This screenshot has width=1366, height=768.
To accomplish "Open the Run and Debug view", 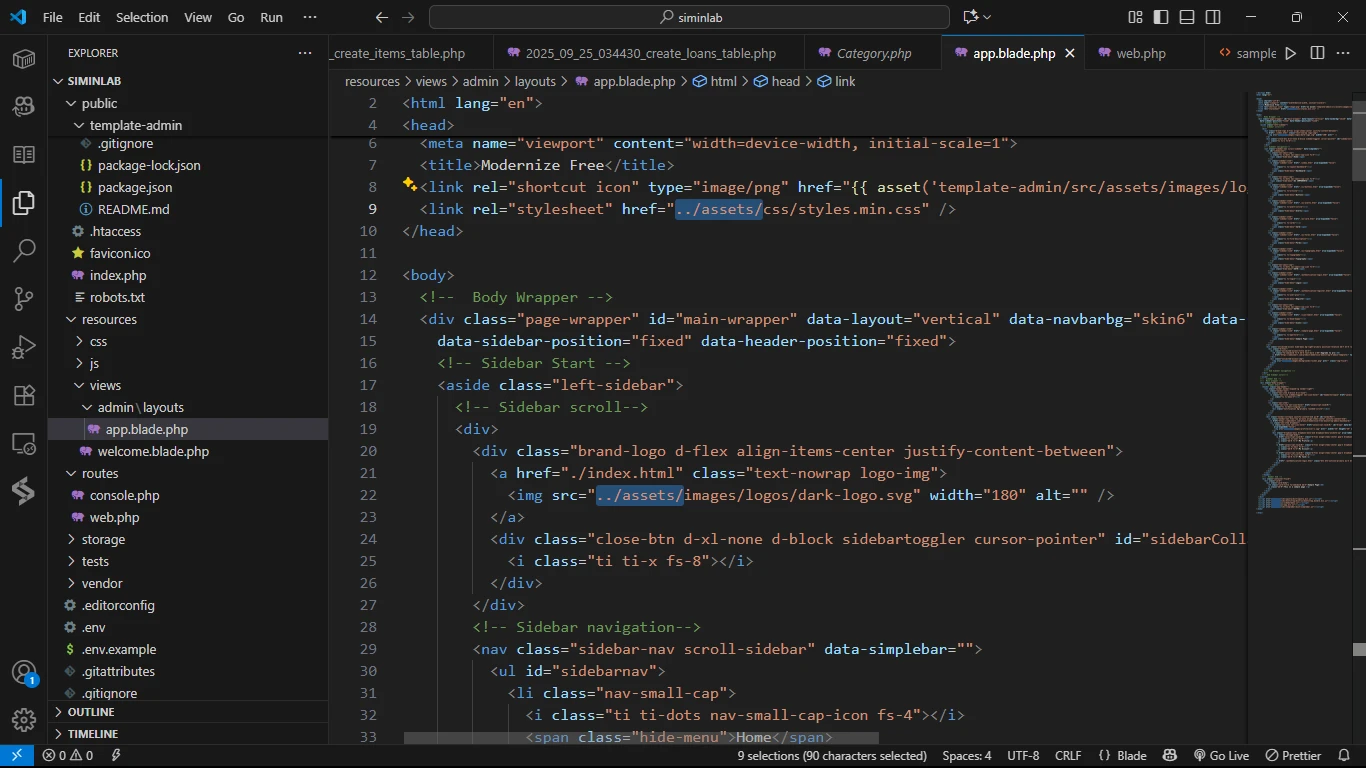I will pos(24,347).
